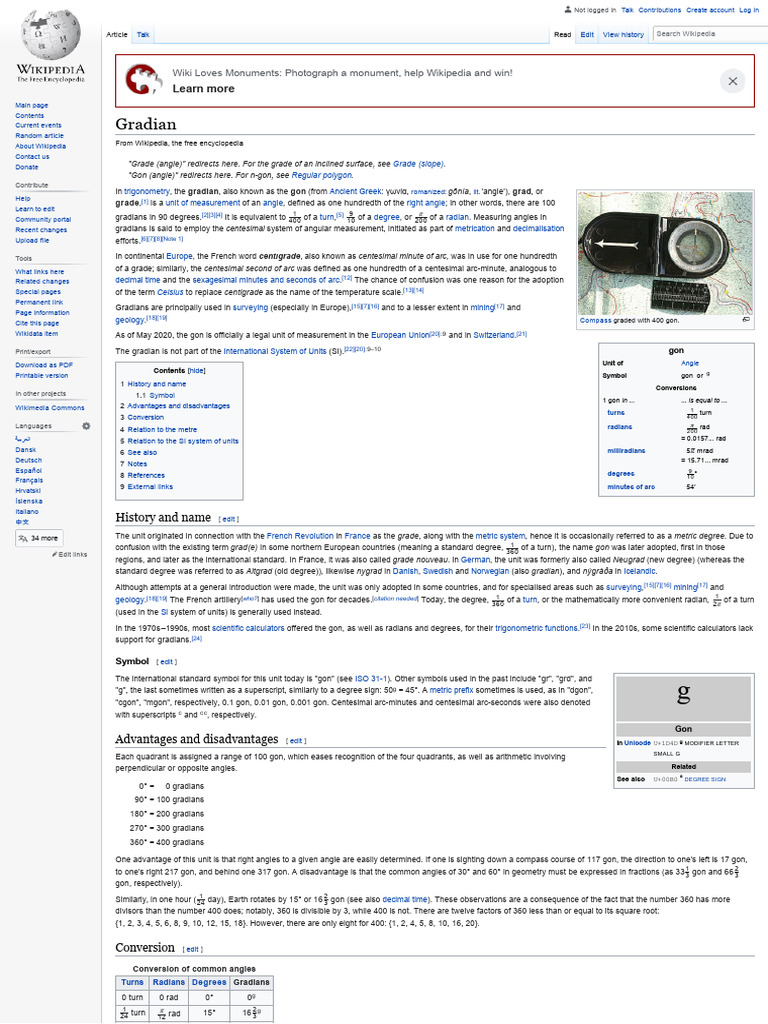Open Recent changes in sidebar
Image resolution: width=768 pixels, height=1024 pixels.
41,230
